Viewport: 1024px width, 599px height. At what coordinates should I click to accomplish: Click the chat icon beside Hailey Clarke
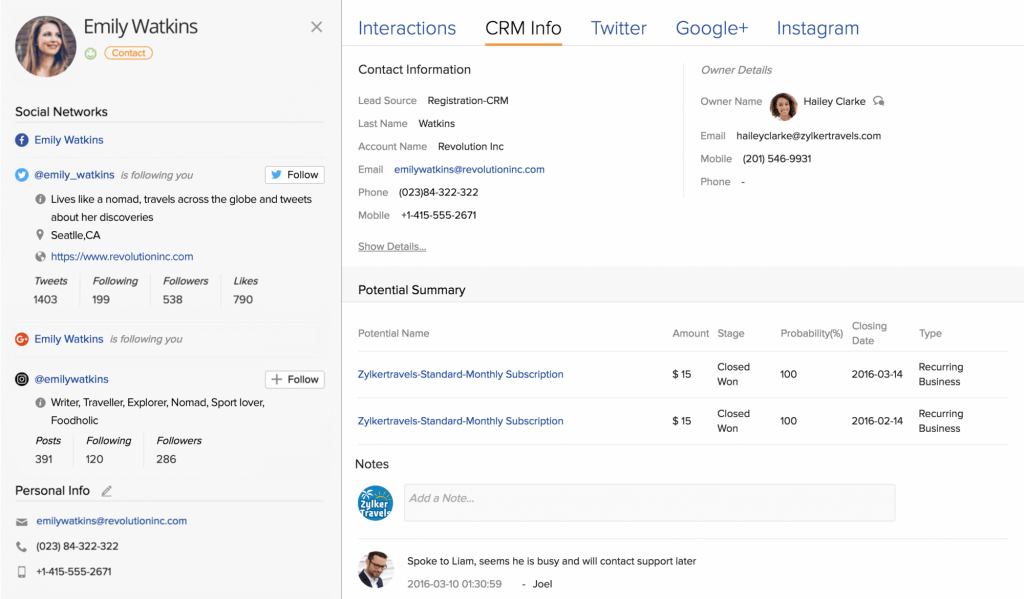point(878,101)
